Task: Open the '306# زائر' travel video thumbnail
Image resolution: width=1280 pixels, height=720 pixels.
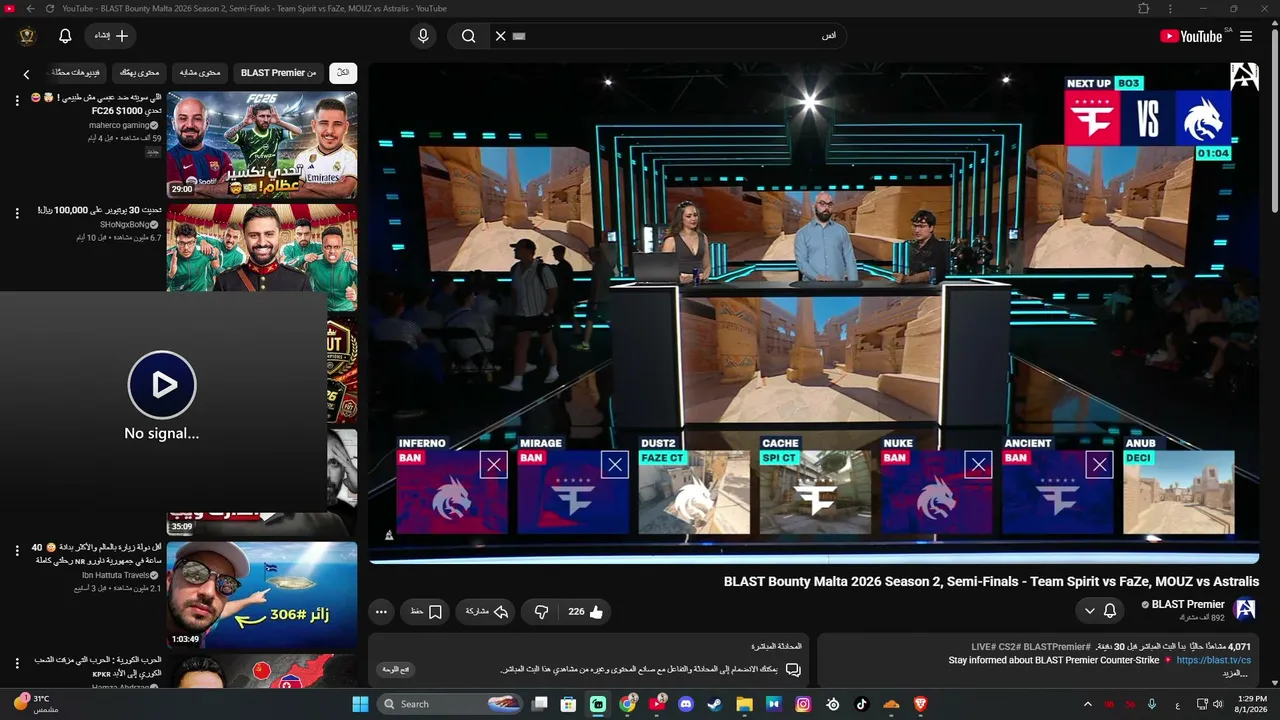Action: 262,595
